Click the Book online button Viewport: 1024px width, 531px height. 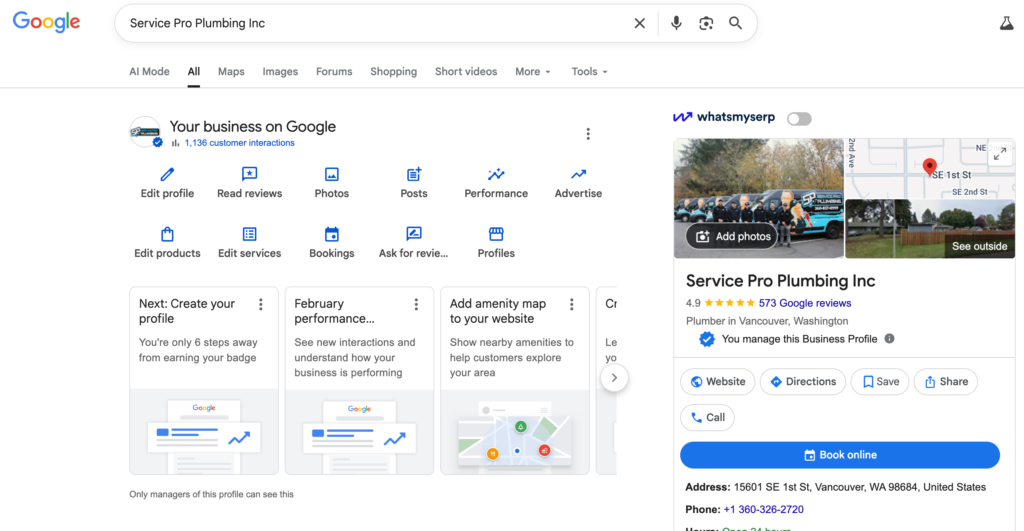click(x=840, y=455)
